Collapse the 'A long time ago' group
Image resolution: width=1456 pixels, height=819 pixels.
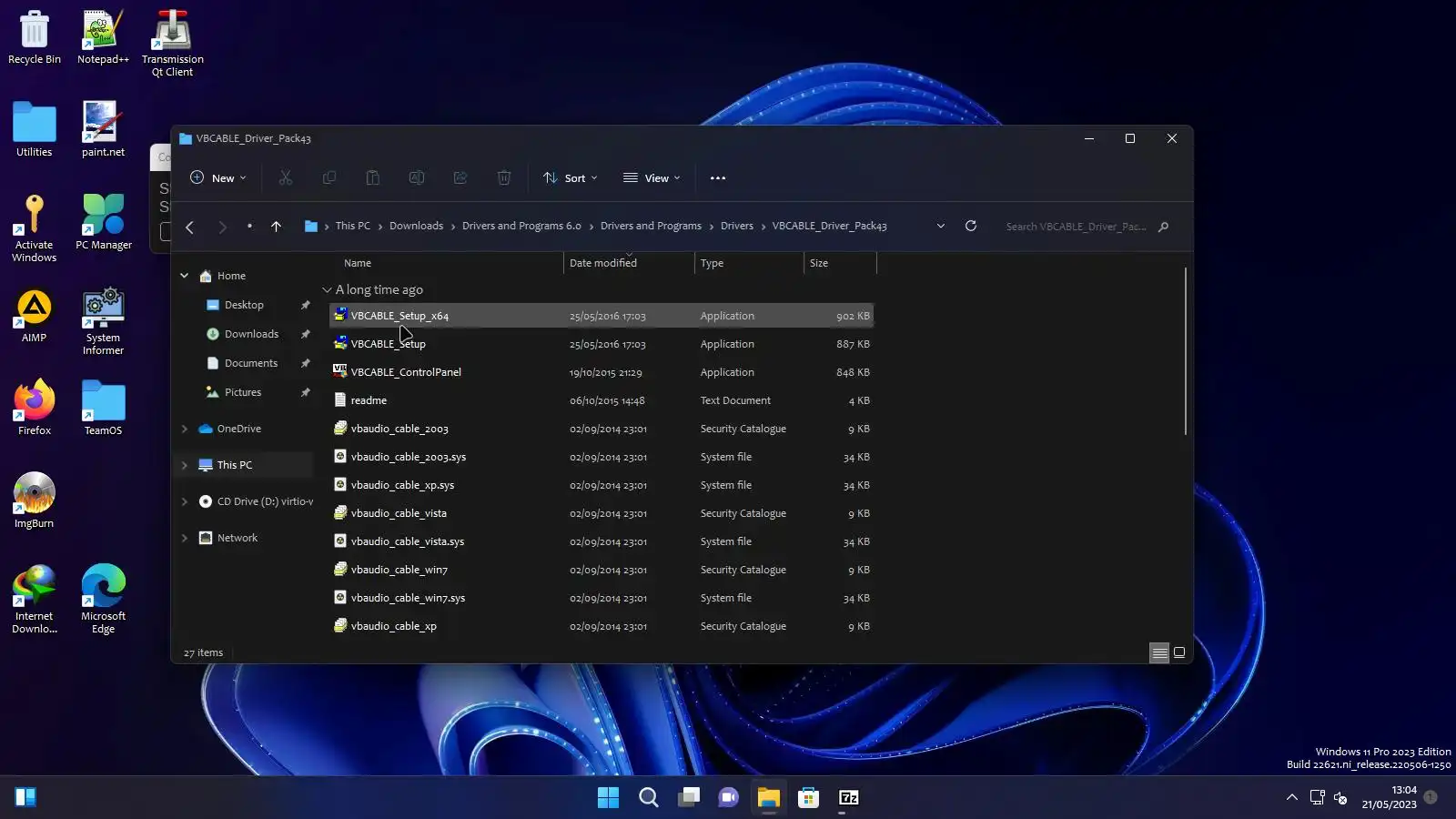327,290
